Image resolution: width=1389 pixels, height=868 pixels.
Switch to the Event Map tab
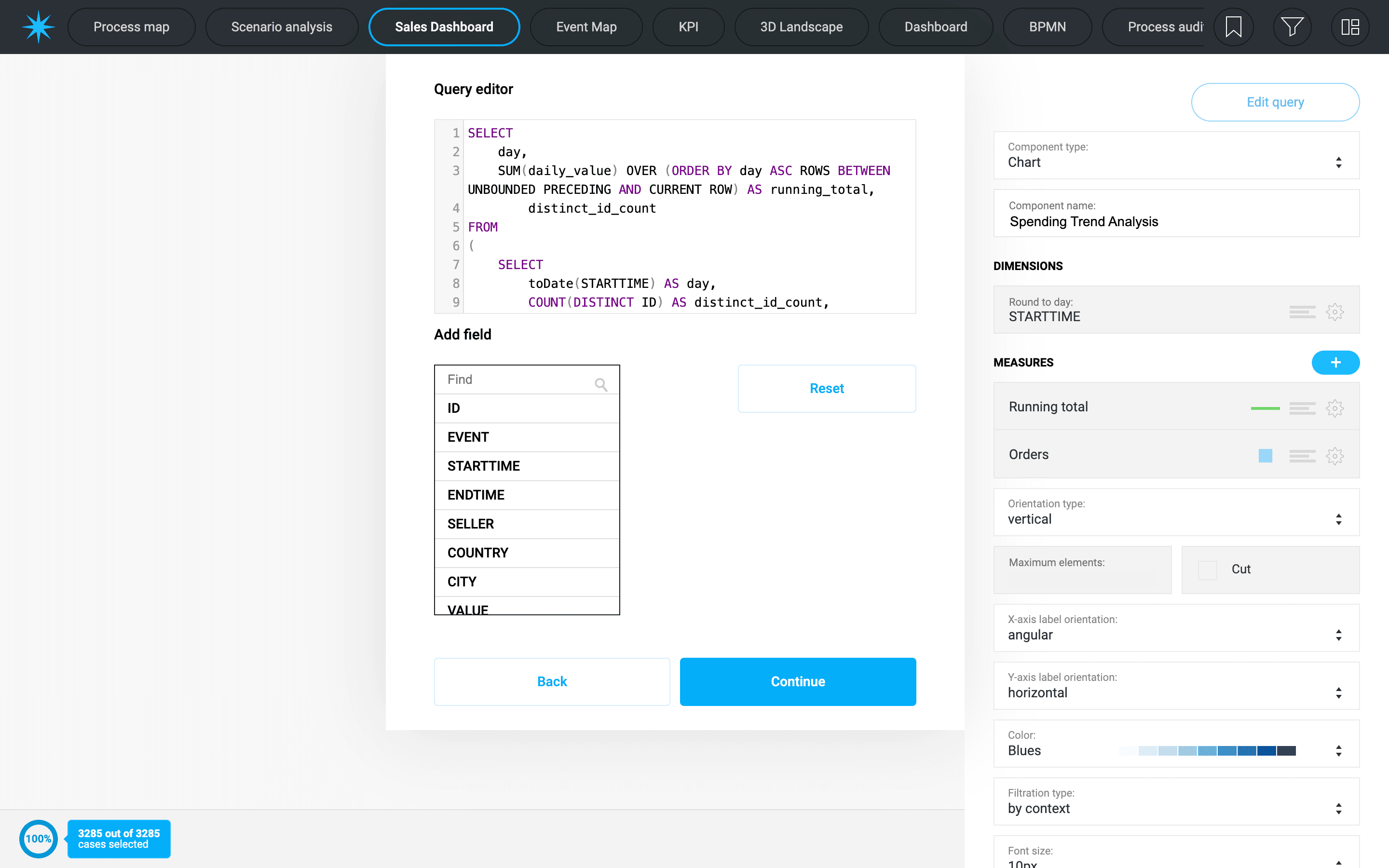pyautogui.click(x=586, y=27)
